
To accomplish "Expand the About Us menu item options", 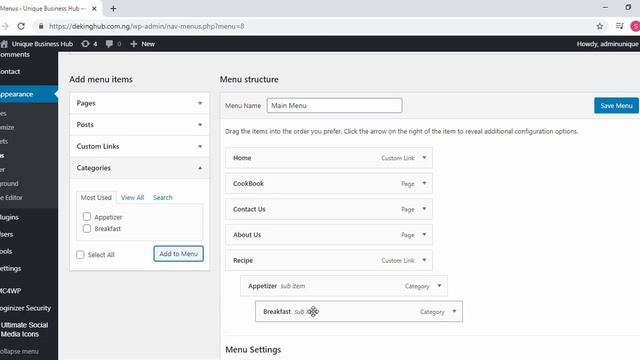I will pyautogui.click(x=424, y=235).
